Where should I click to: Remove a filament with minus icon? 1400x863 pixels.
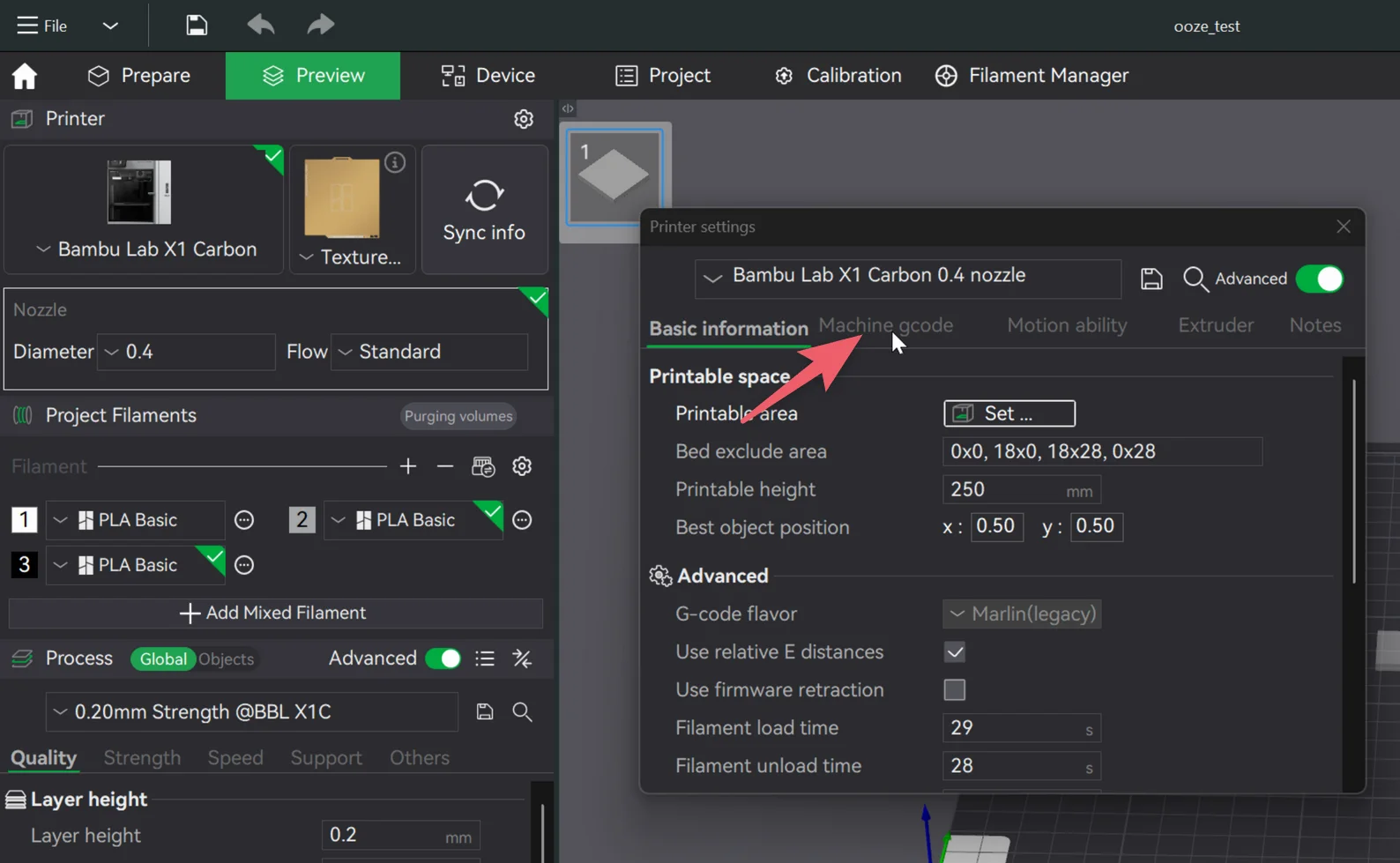[x=445, y=466]
